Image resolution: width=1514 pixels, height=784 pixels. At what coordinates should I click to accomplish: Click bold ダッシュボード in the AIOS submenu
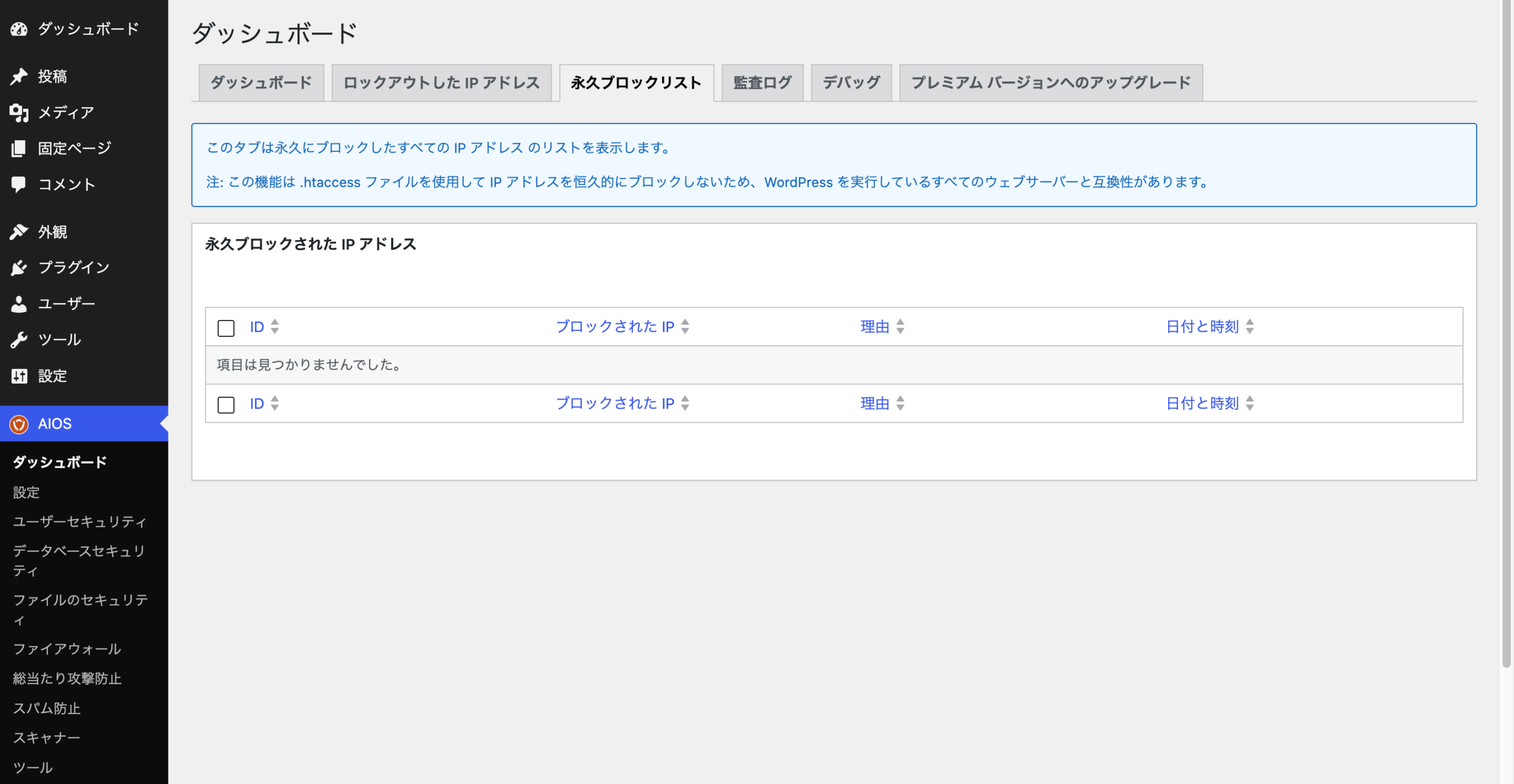[60, 462]
